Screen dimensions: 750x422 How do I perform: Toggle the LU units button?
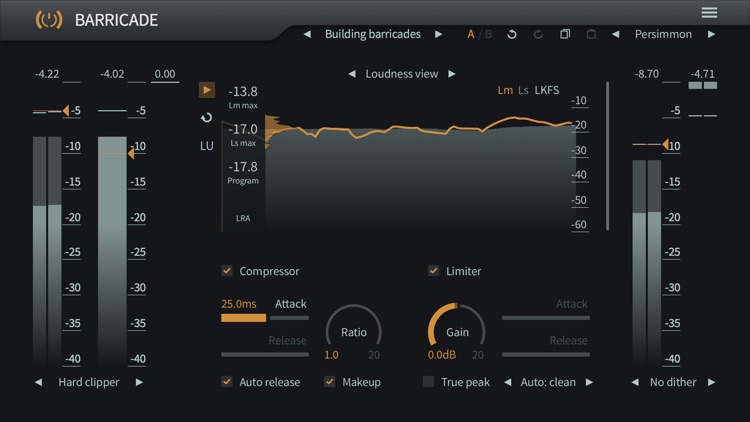click(207, 146)
